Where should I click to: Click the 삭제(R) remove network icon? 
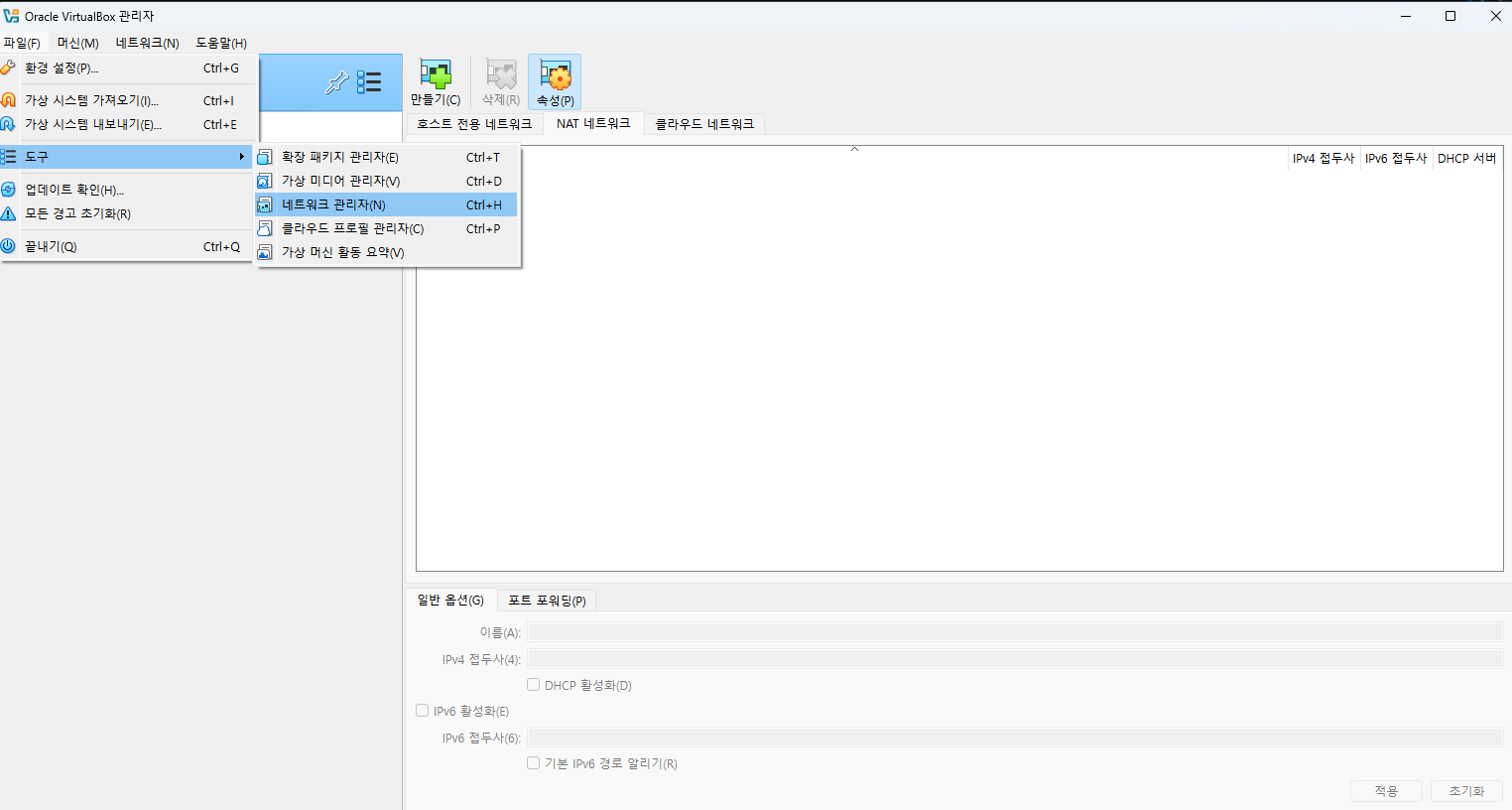(501, 74)
